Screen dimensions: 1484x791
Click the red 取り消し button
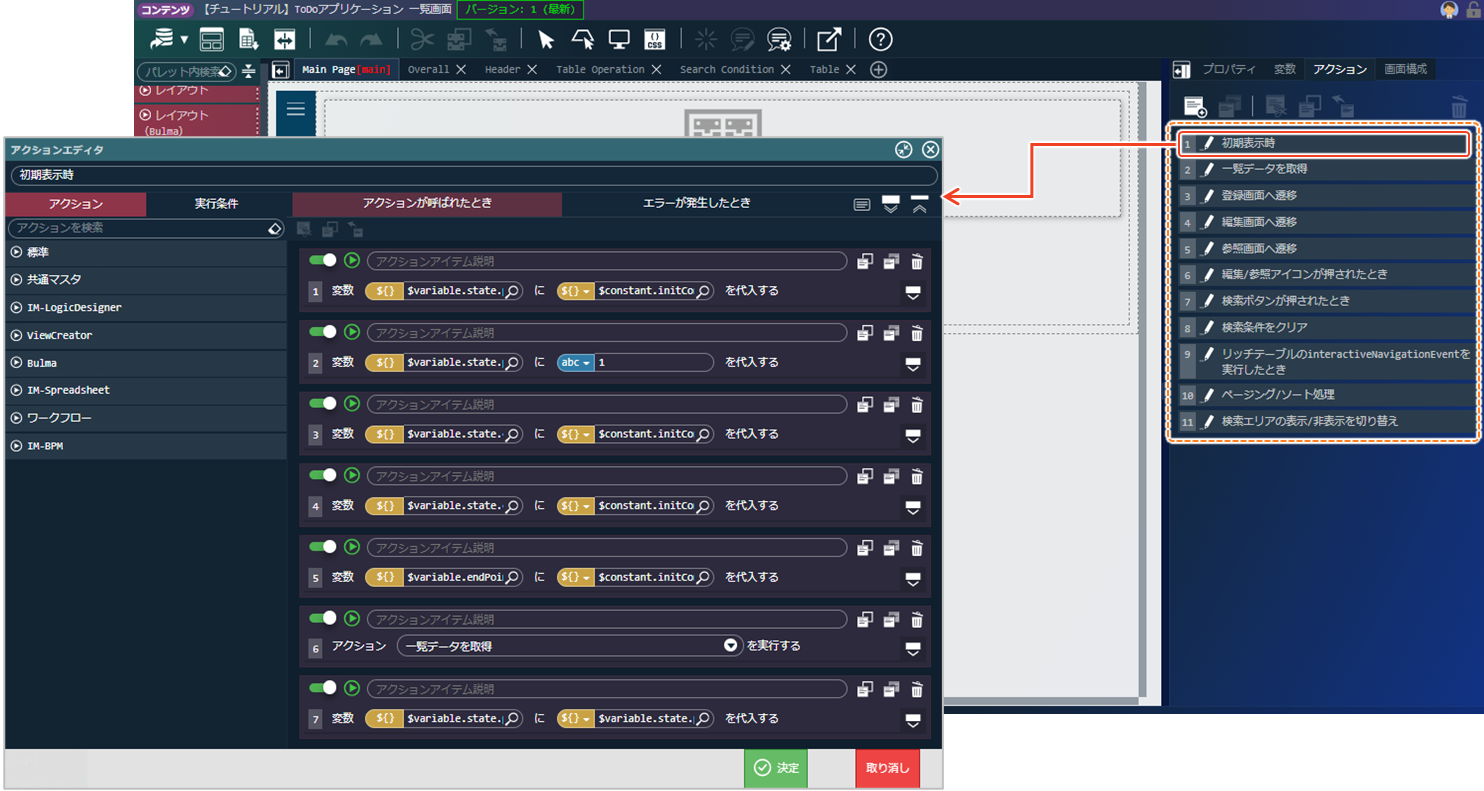[887, 768]
